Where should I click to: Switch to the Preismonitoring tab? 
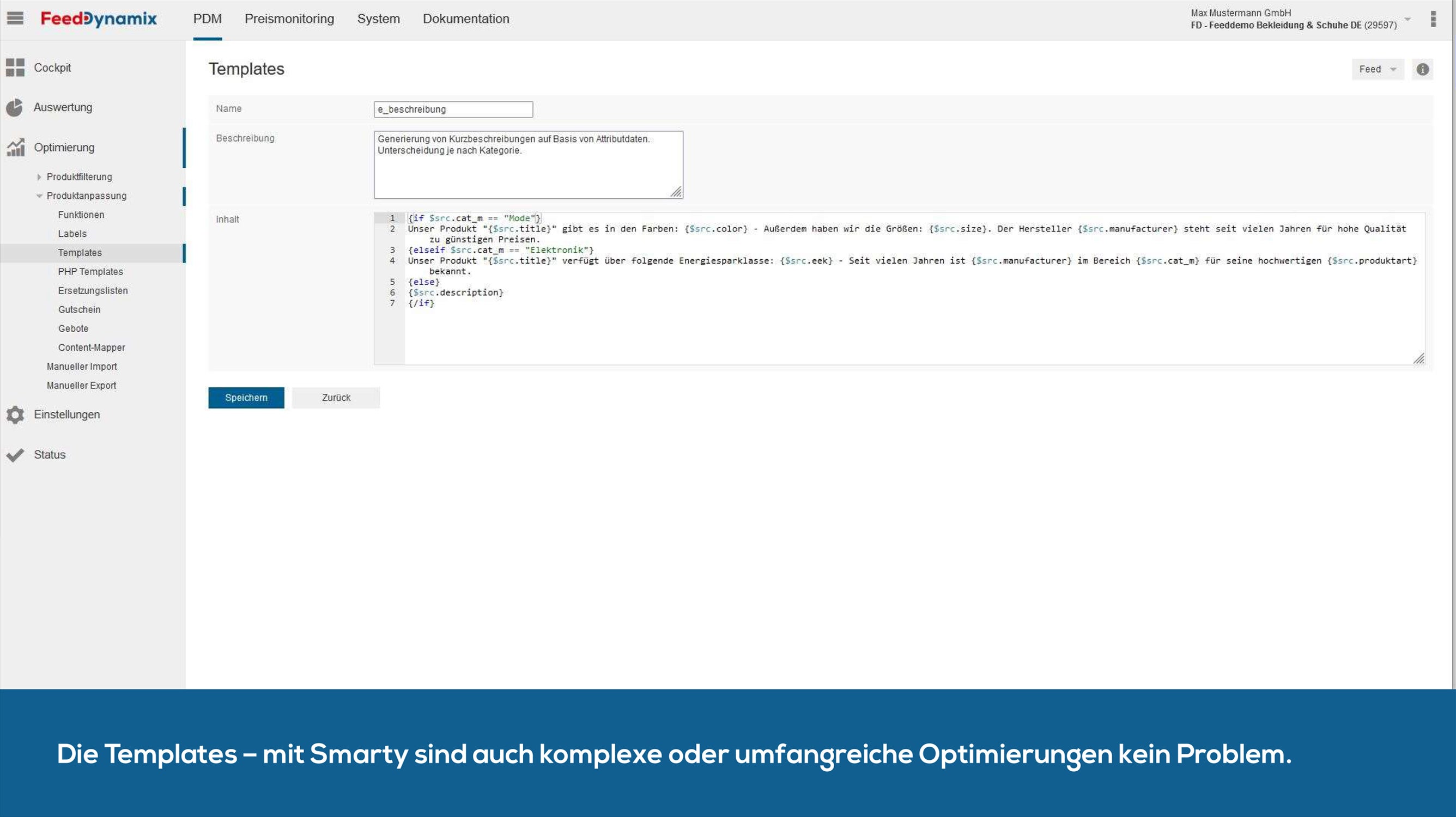click(x=289, y=19)
